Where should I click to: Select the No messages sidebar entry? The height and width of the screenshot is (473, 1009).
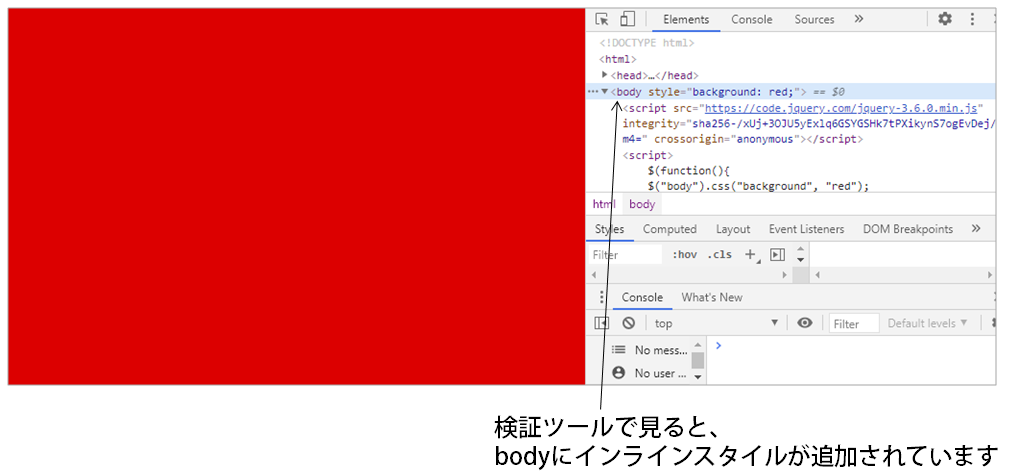click(650, 350)
